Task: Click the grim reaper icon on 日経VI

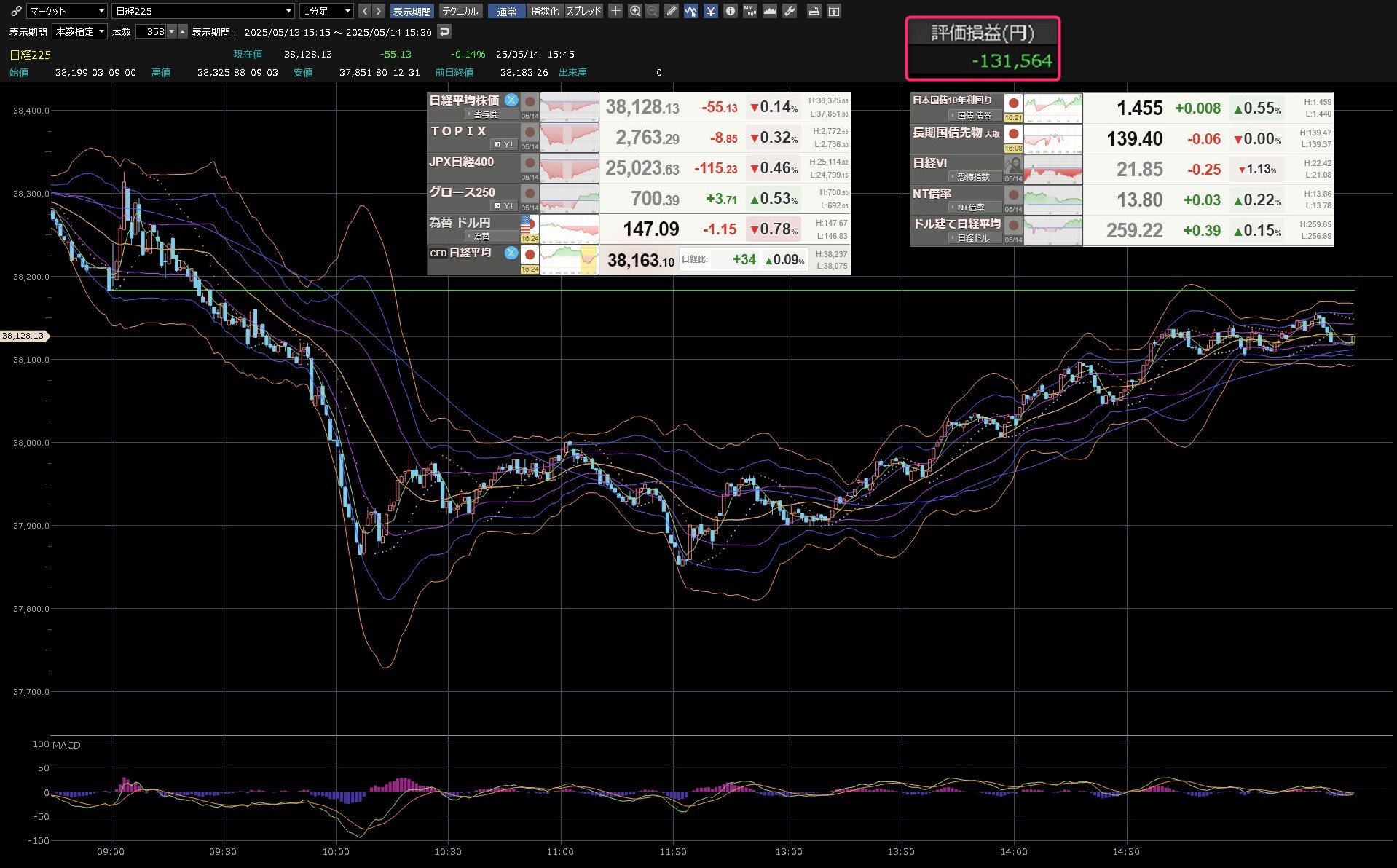Action: 1013,165
